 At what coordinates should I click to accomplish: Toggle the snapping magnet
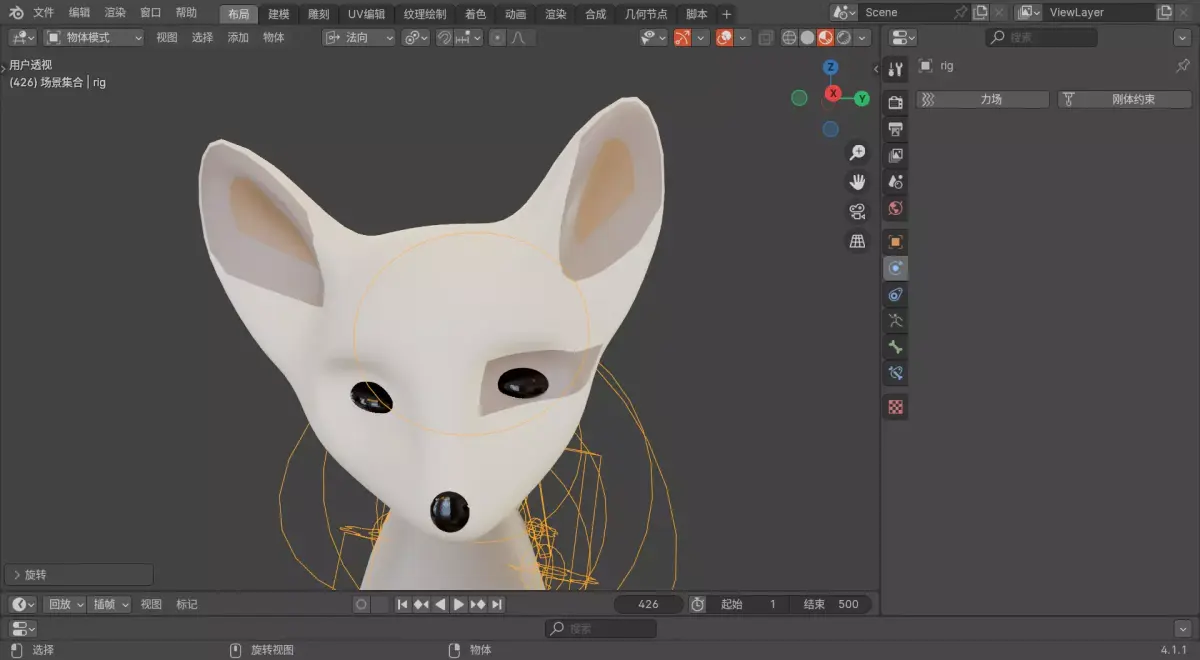point(446,37)
